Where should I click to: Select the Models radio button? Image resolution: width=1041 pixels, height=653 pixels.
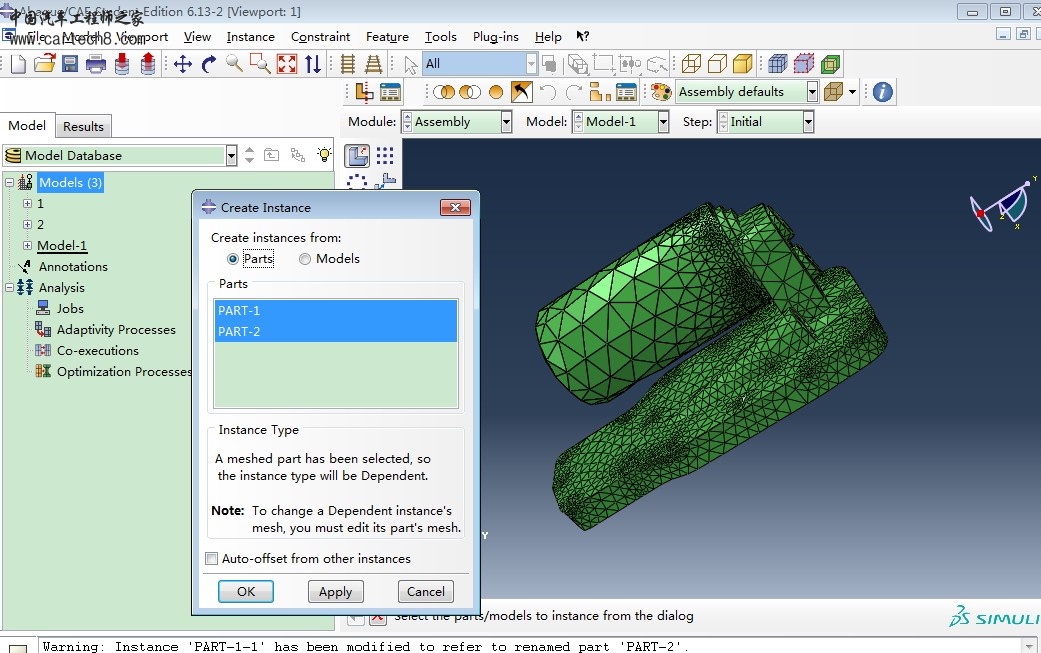click(x=305, y=259)
